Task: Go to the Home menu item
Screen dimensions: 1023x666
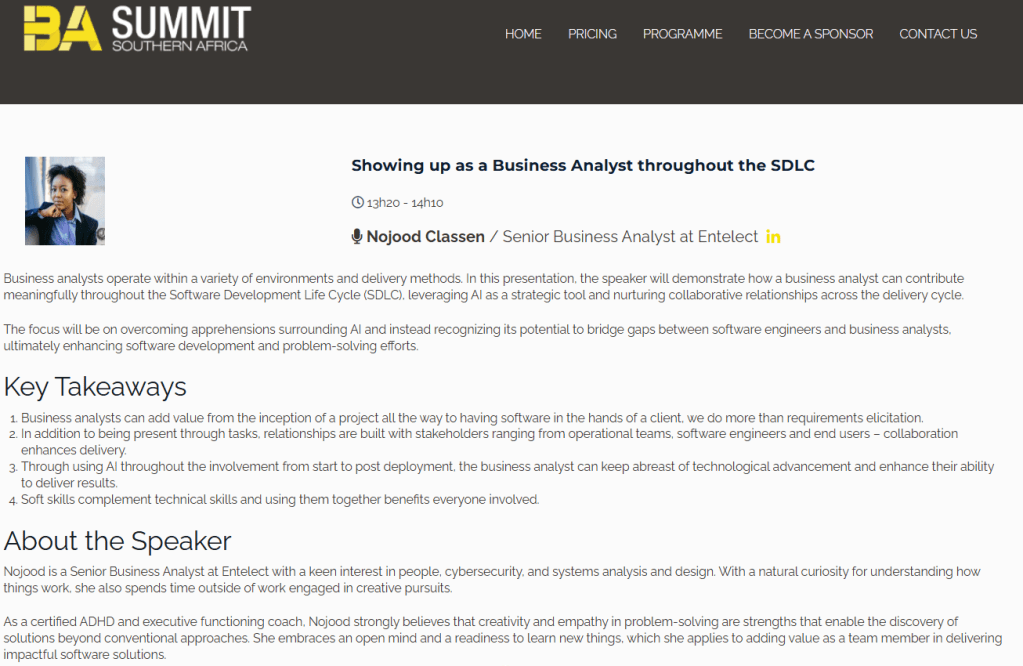Action: (523, 34)
